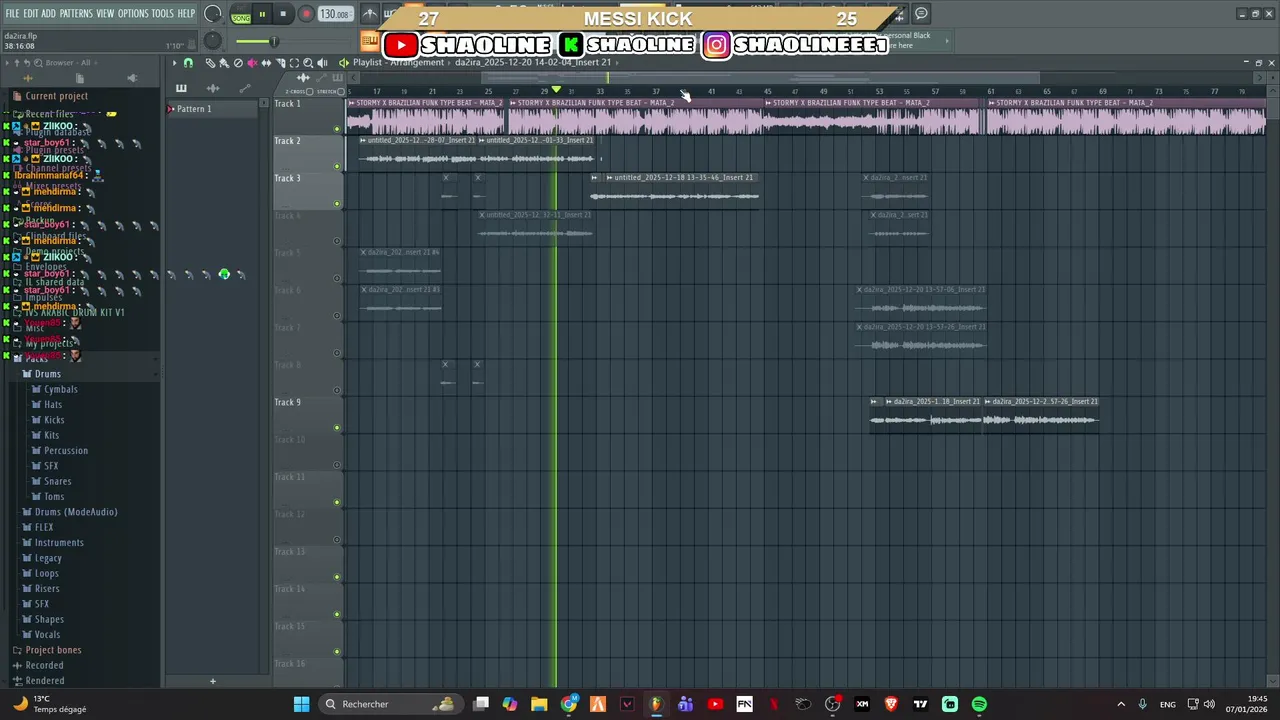Screen dimensions: 1280x720
Task: Open the EDIT menu
Action: pyautogui.click(x=31, y=13)
